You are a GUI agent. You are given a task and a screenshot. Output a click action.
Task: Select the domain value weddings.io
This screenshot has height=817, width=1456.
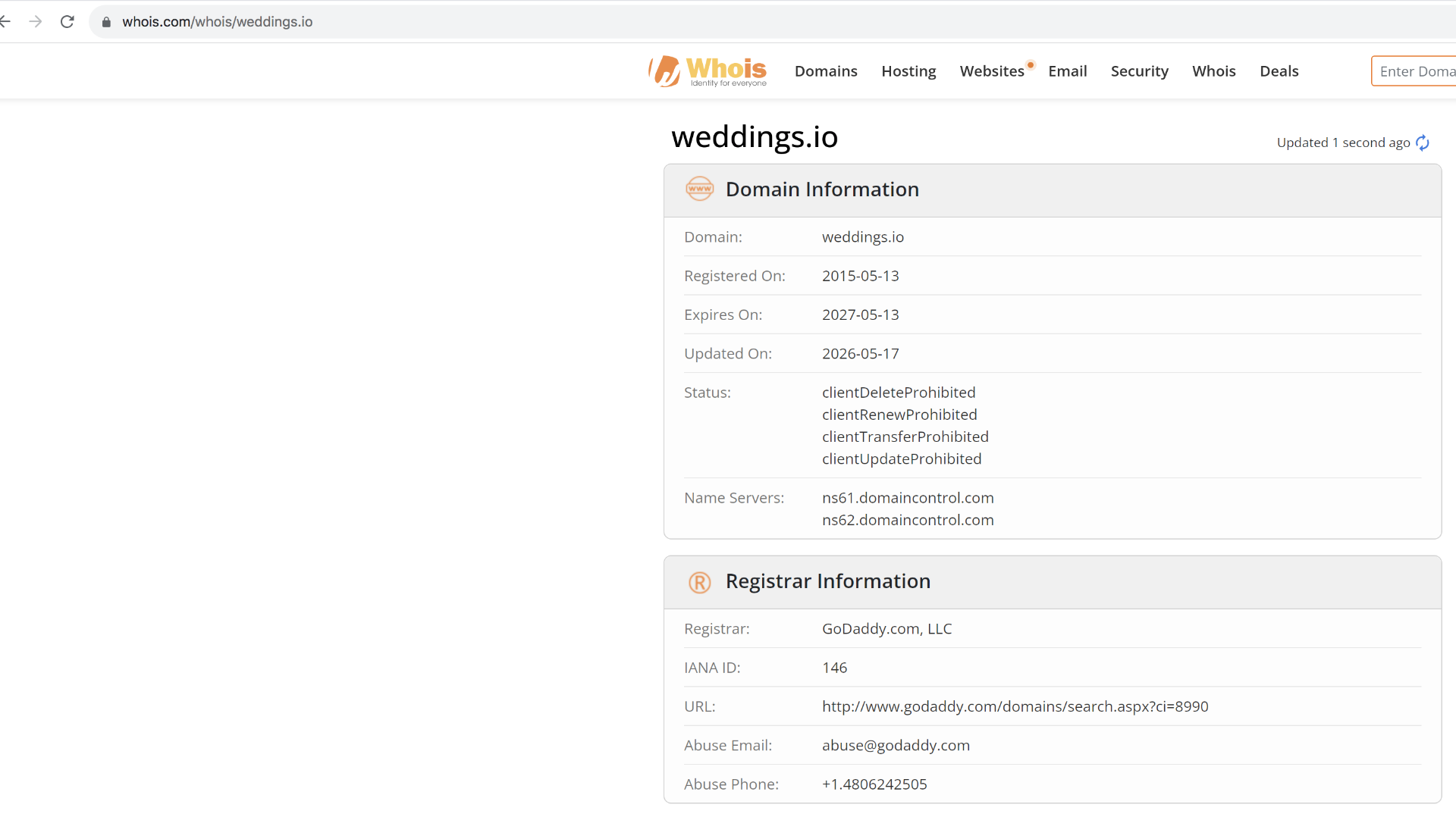[863, 237]
